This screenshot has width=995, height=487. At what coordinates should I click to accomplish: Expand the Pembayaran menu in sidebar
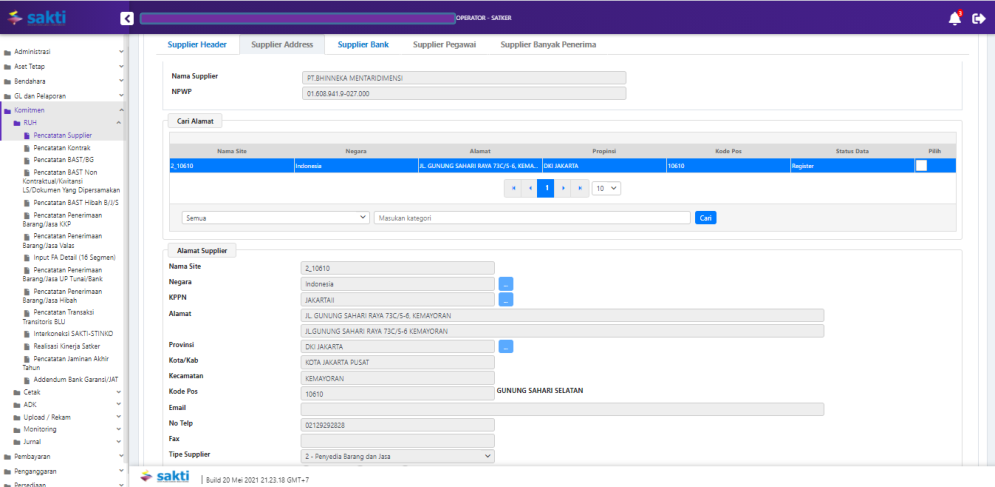coord(62,455)
